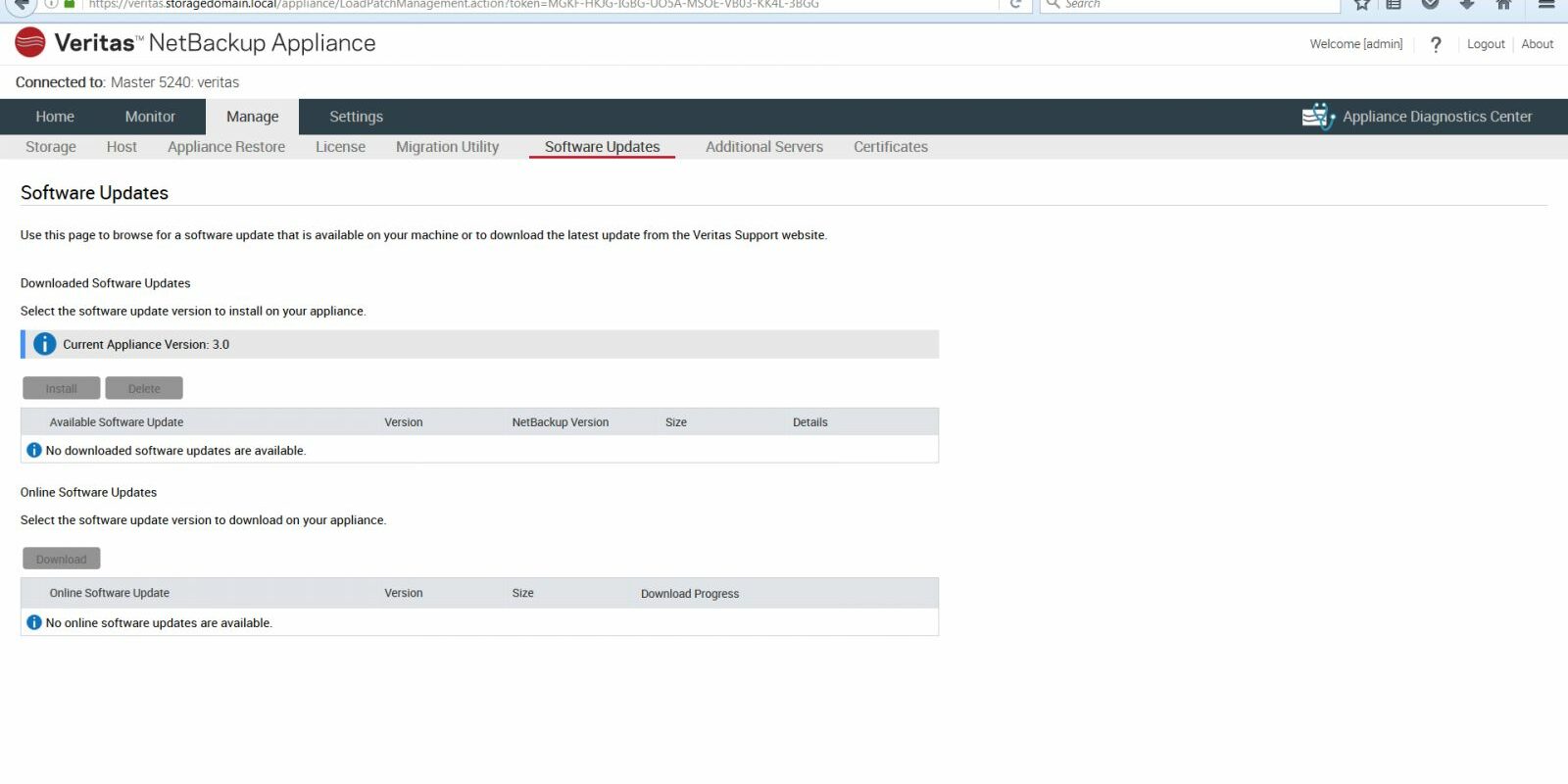This screenshot has height=784, width=1568.
Task: Click 'No online software updates are available' message
Action: click(x=159, y=623)
